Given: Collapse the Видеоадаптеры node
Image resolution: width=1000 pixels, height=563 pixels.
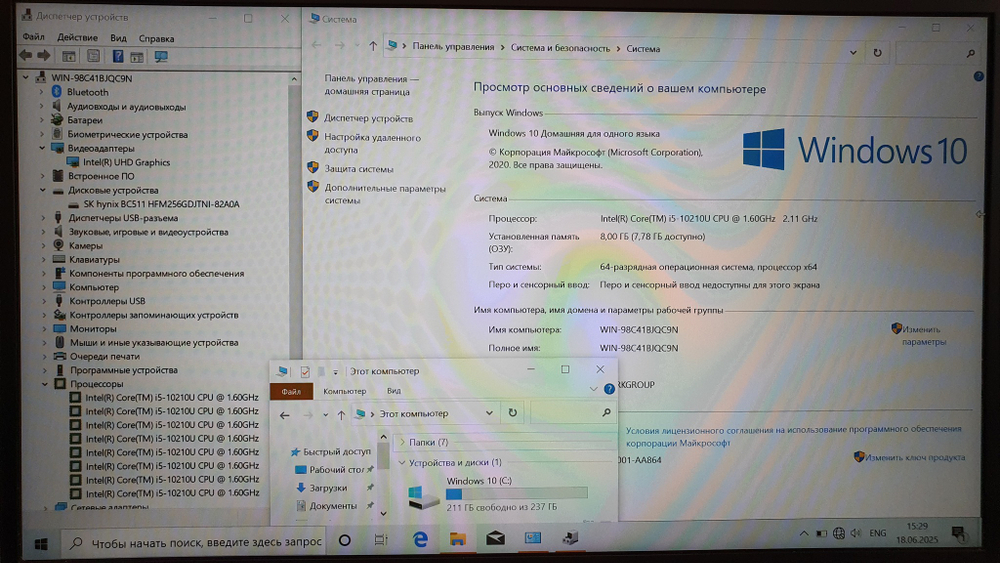Looking at the screenshot, I should pyautogui.click(x=43, y=148).
